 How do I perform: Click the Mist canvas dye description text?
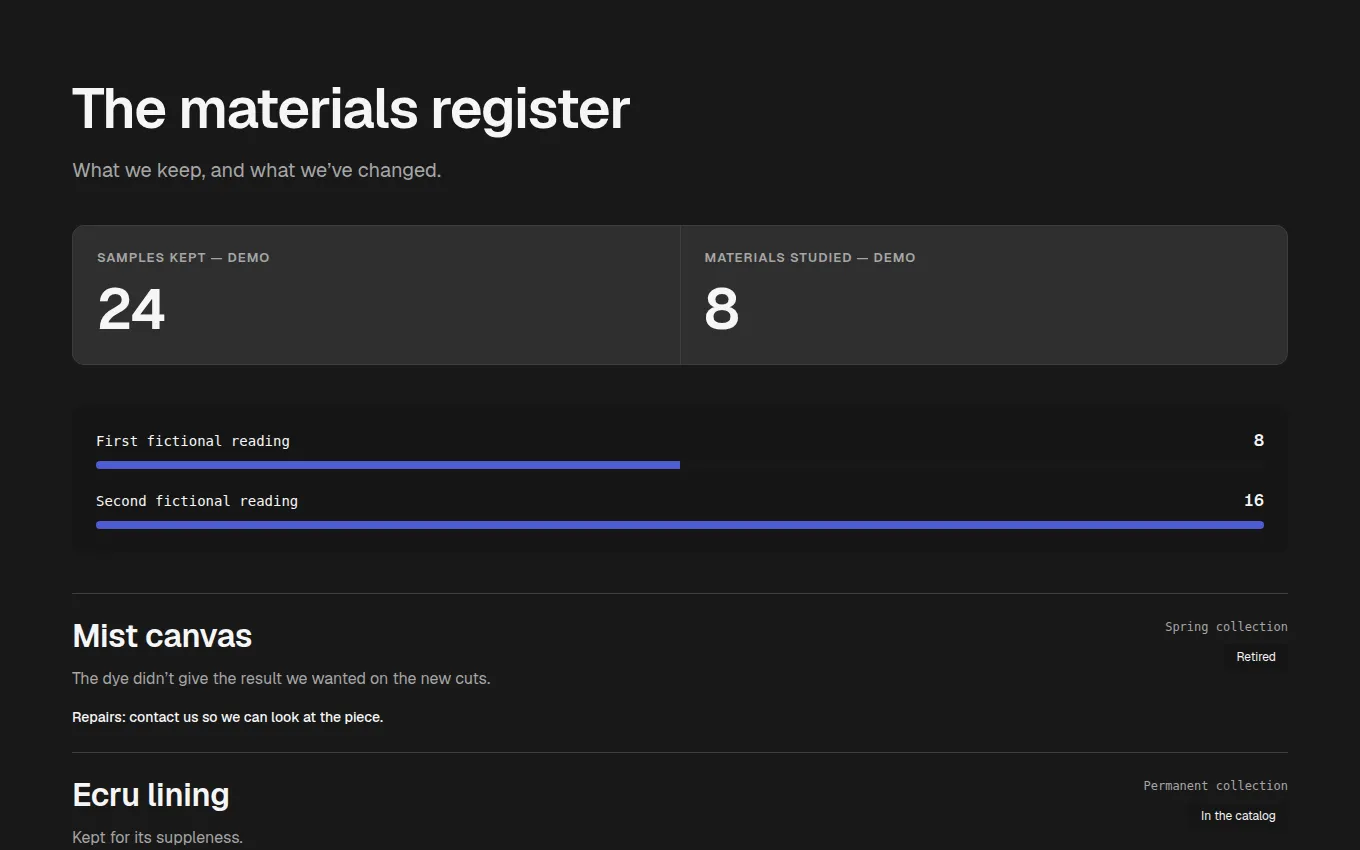pyautogui.click(x=281, y=678)
